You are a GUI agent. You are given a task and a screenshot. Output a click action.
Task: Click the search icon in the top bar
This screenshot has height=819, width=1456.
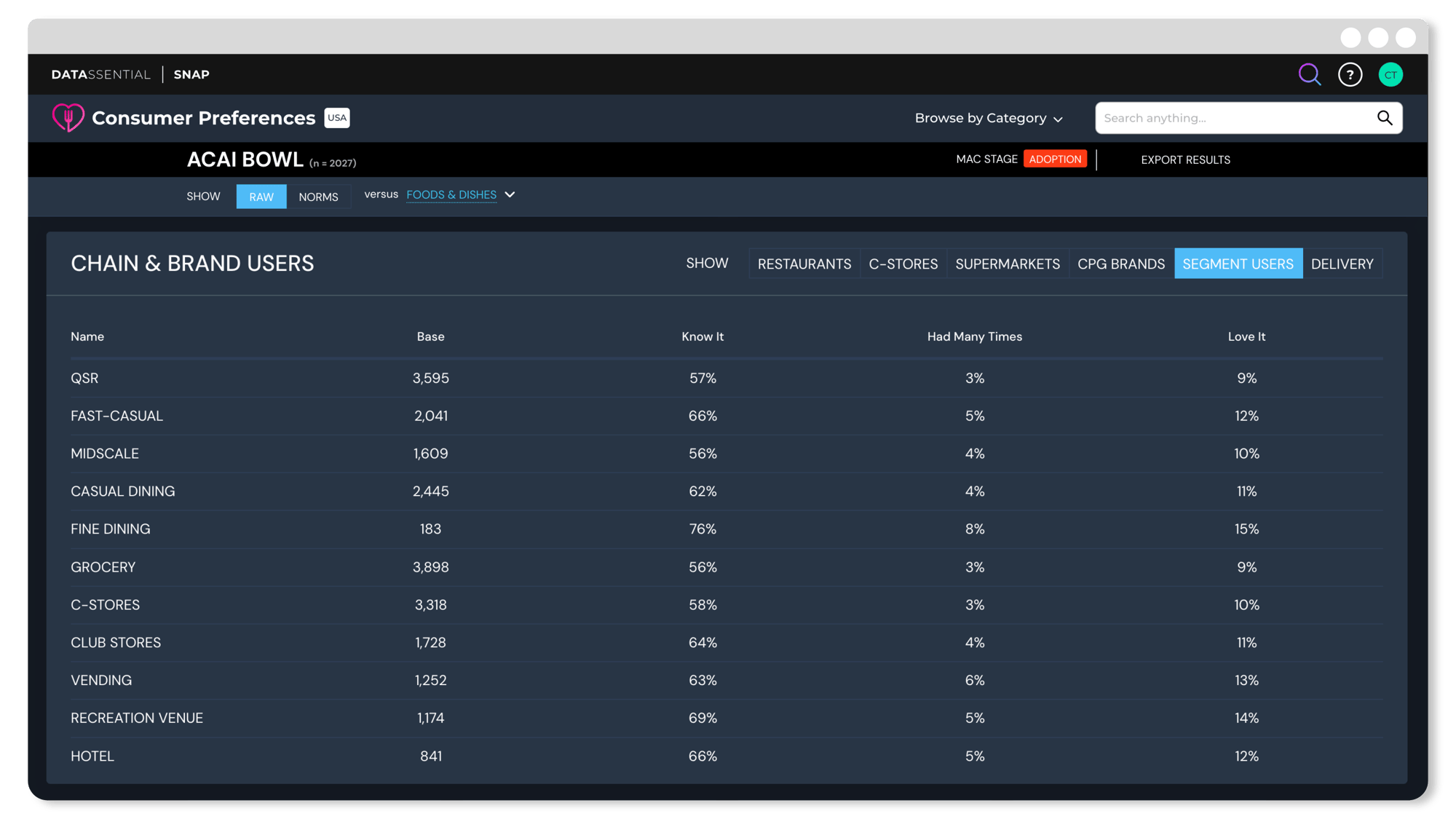(x=1310, y=74)
